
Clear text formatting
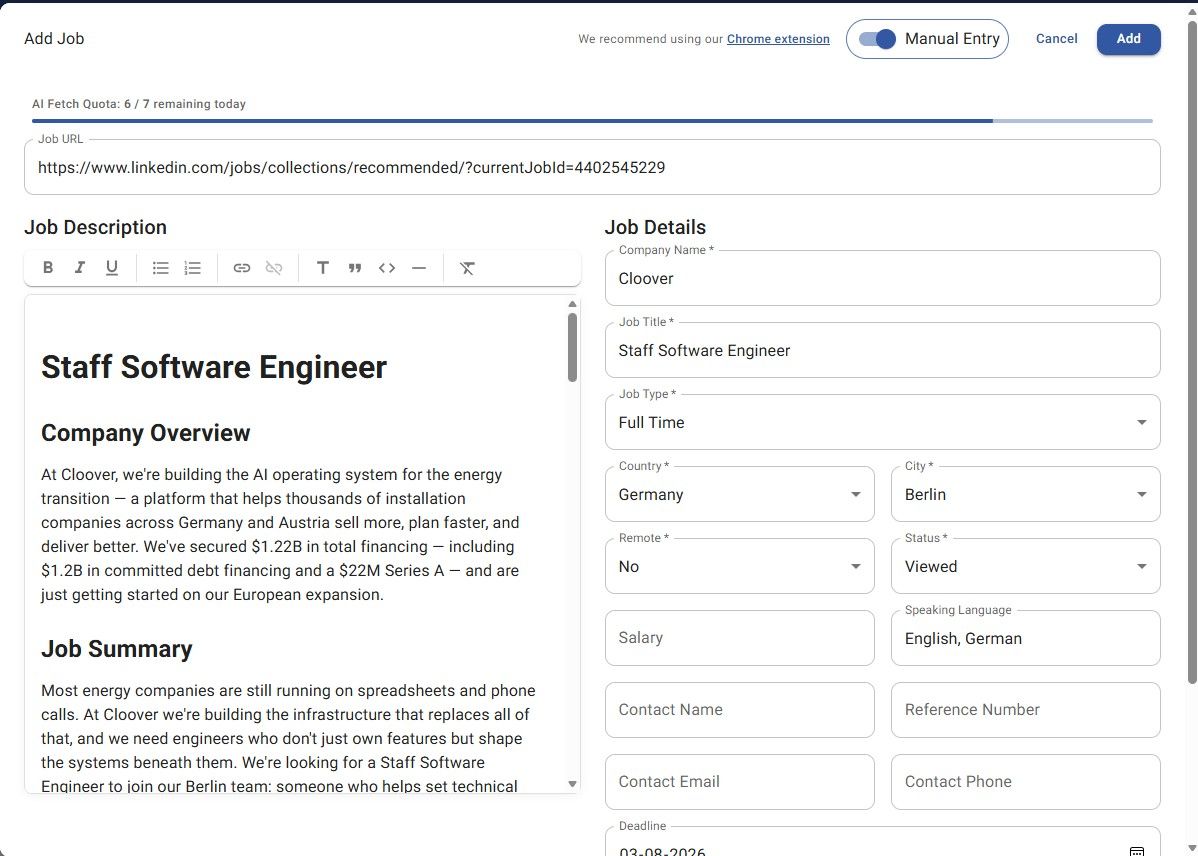tap(467, 268)
